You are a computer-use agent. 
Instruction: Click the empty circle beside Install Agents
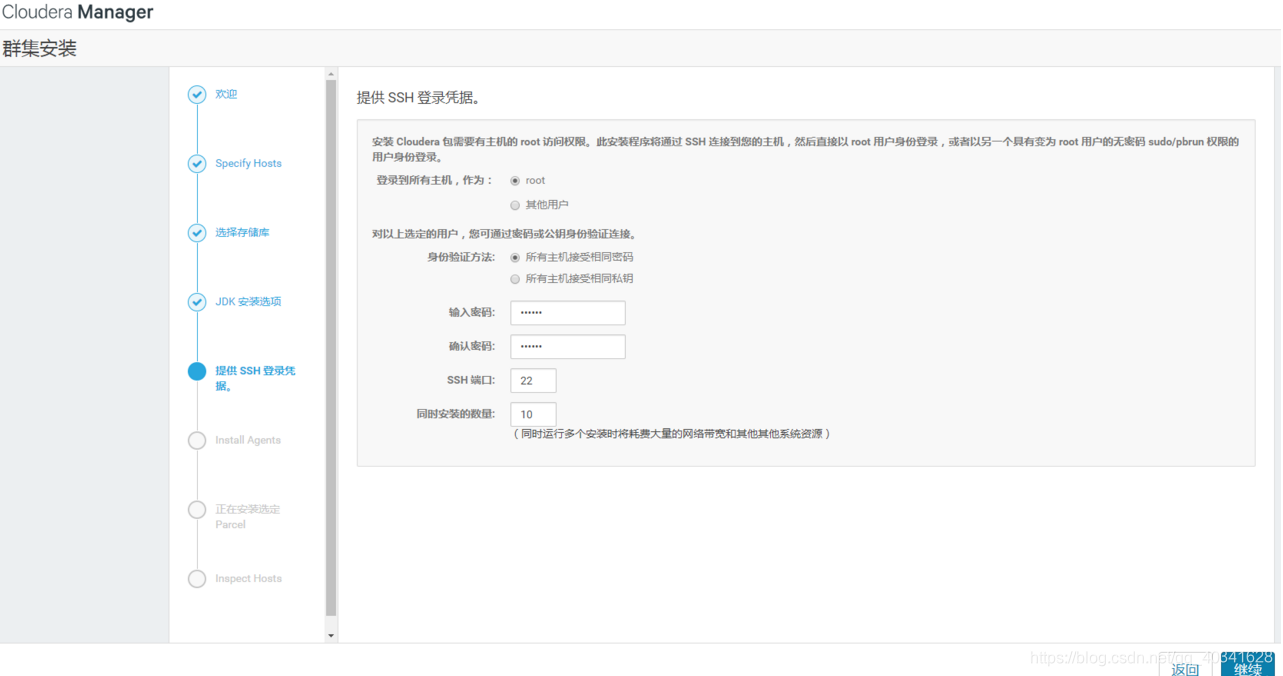tap(197, 440)
